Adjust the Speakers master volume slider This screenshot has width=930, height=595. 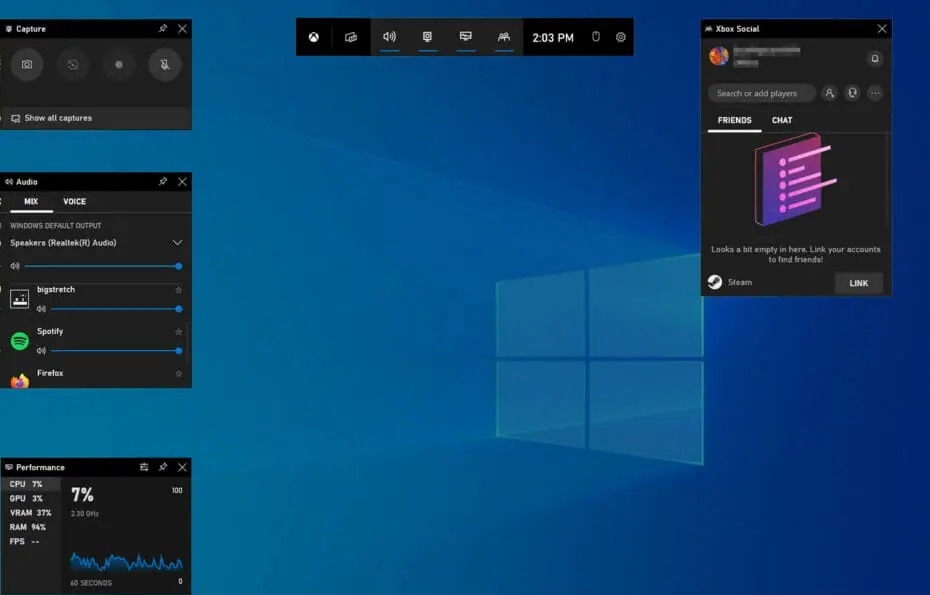103,266
